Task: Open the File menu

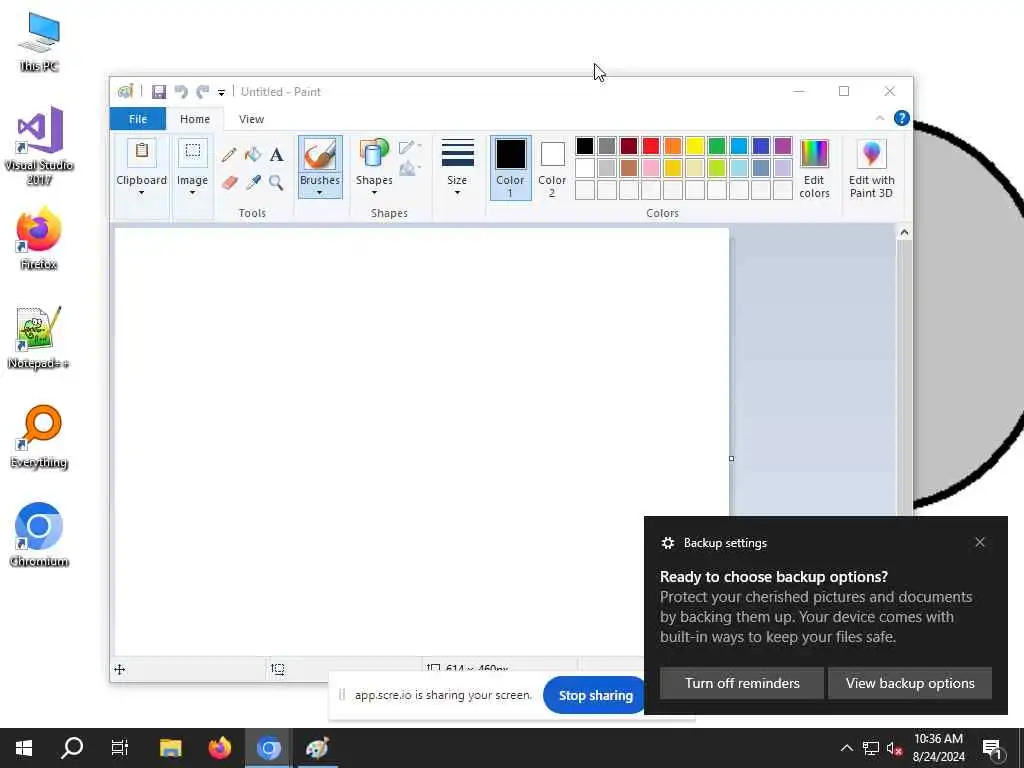Action: tap(138, 119)
